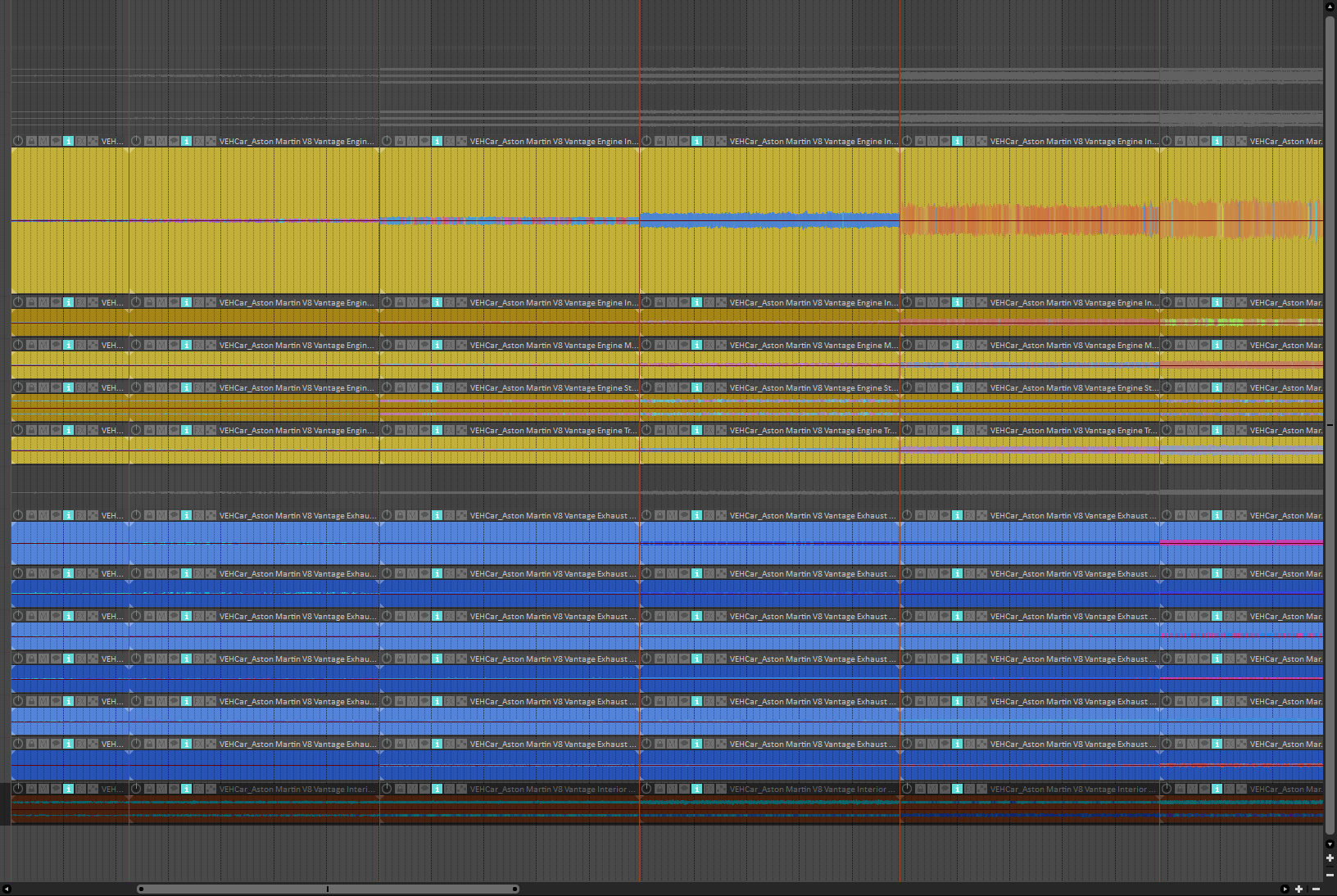Mute the leftmost Engine M item
This screenshot has width=1337, height=896.
(x=43, y=345)
